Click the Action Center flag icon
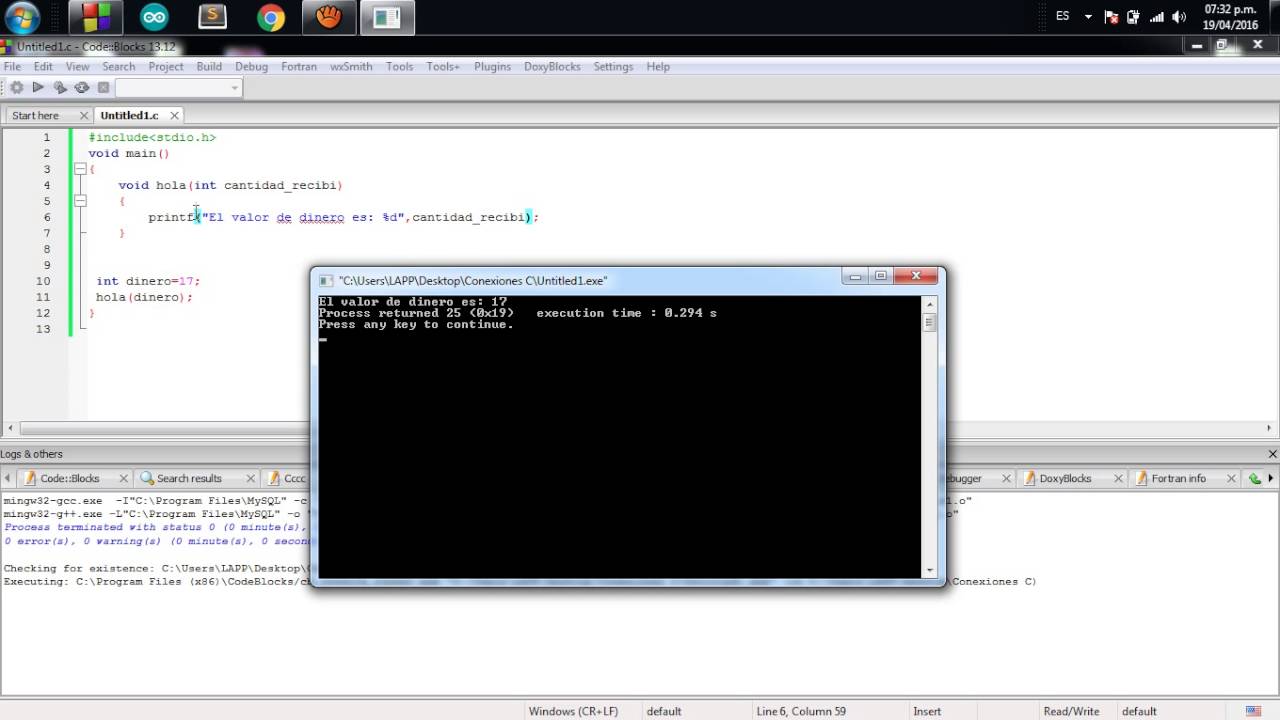The width and height of the screenshot is (1280, 720). pos(1112,17)
